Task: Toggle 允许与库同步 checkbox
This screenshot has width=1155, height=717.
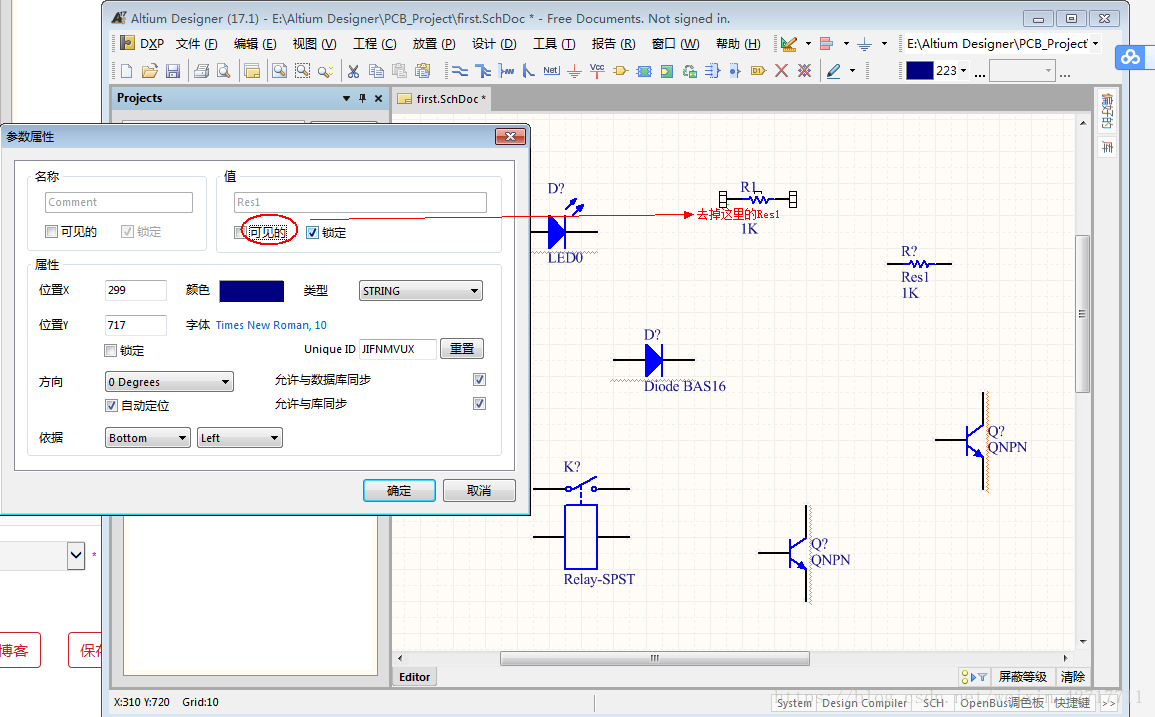Action: click(480, 403)
